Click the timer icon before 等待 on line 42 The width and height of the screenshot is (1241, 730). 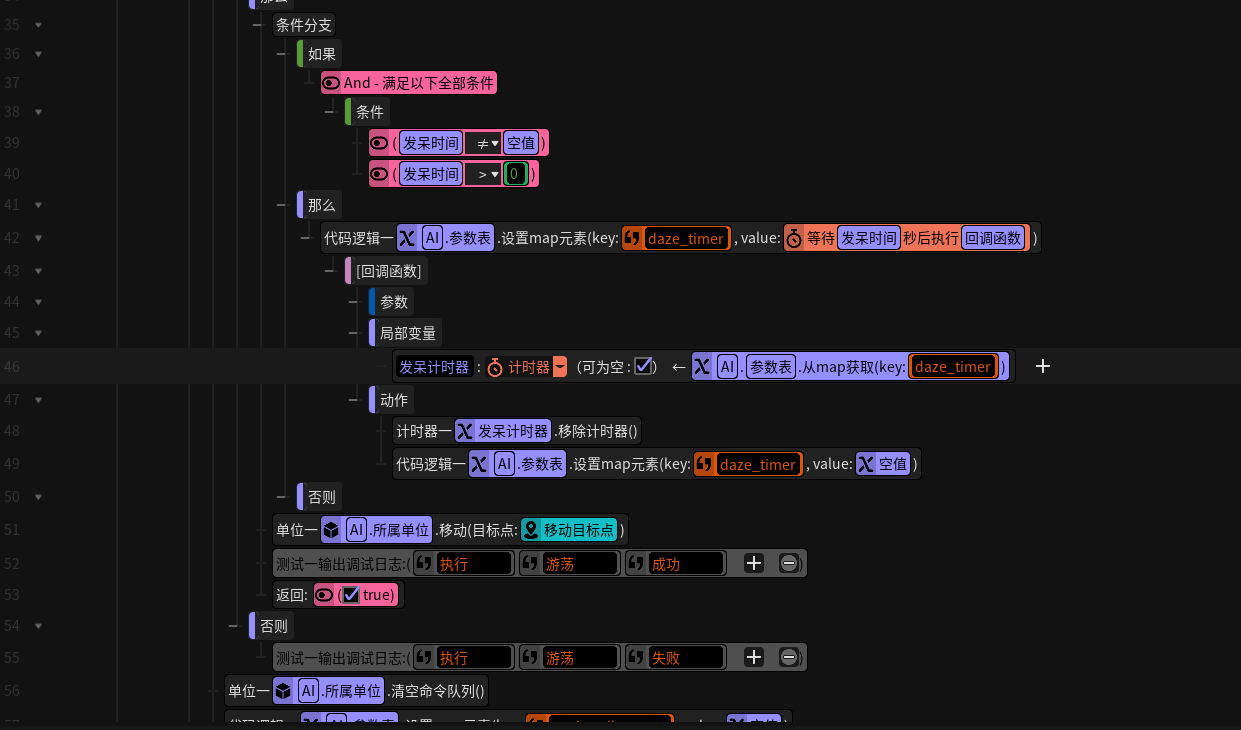794,238
